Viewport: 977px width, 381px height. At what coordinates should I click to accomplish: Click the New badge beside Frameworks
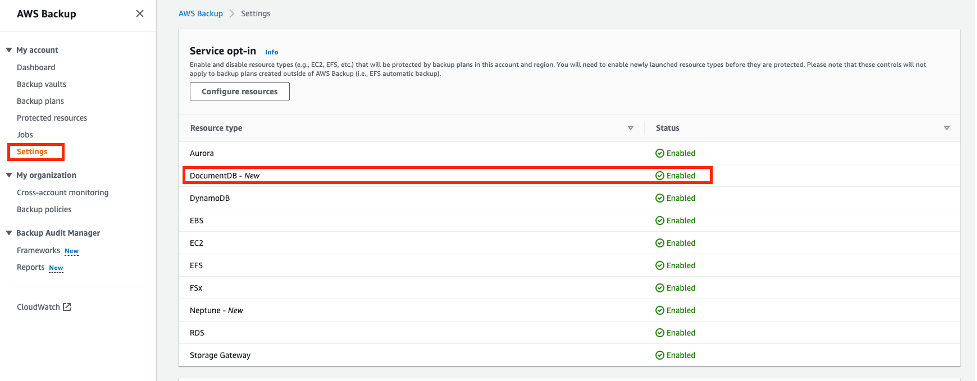(72, 251)
